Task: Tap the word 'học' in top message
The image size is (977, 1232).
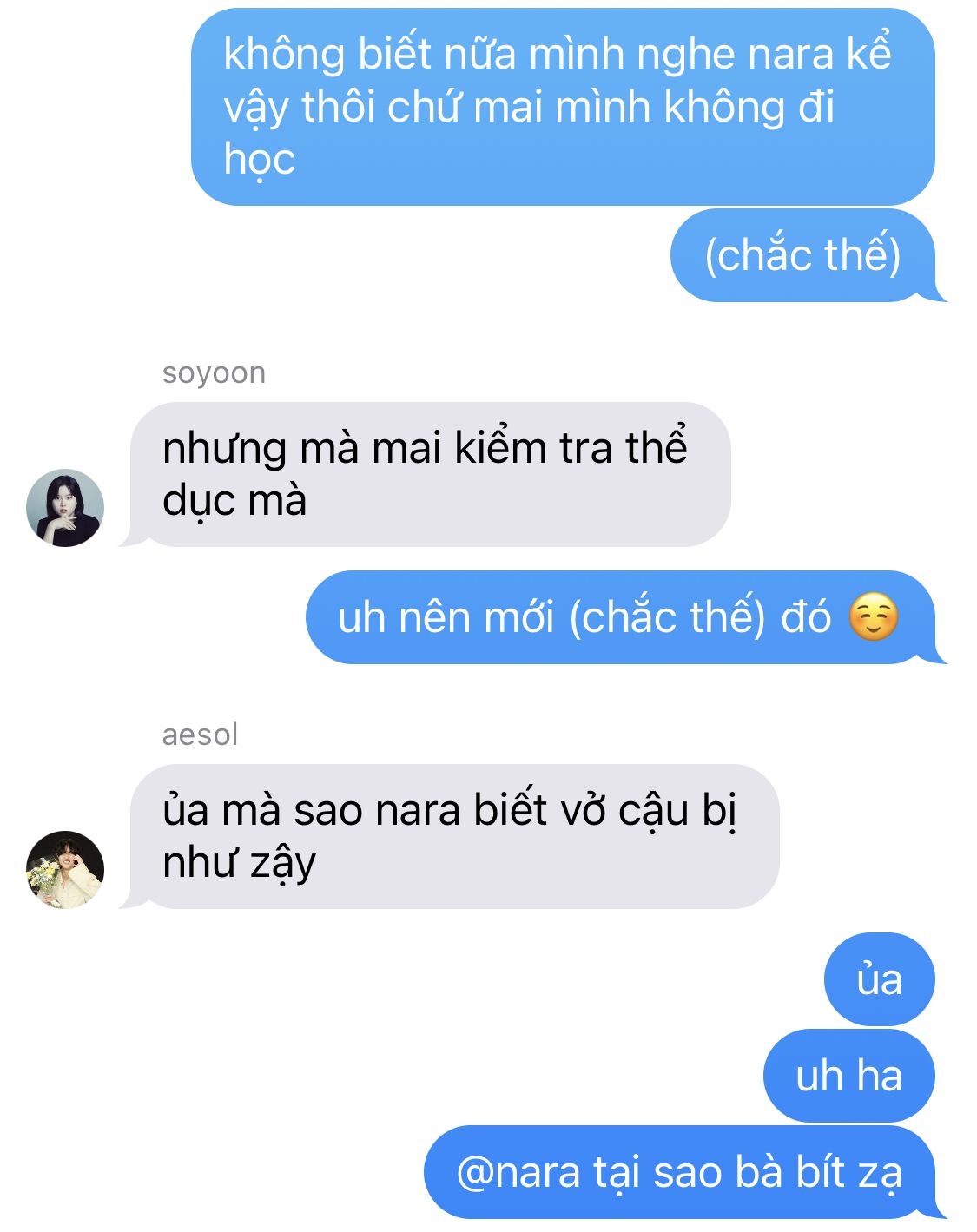Action: [260, 160]
